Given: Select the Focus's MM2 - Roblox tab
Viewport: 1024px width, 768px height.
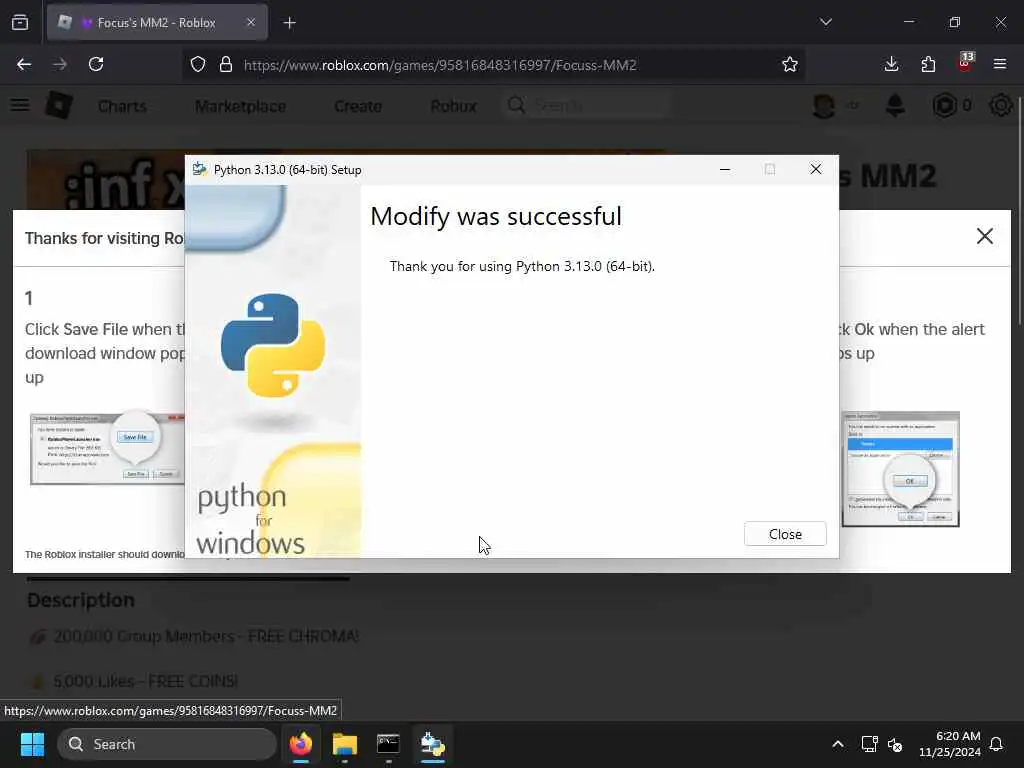Looking at the screenshot, I should [157, 22].
